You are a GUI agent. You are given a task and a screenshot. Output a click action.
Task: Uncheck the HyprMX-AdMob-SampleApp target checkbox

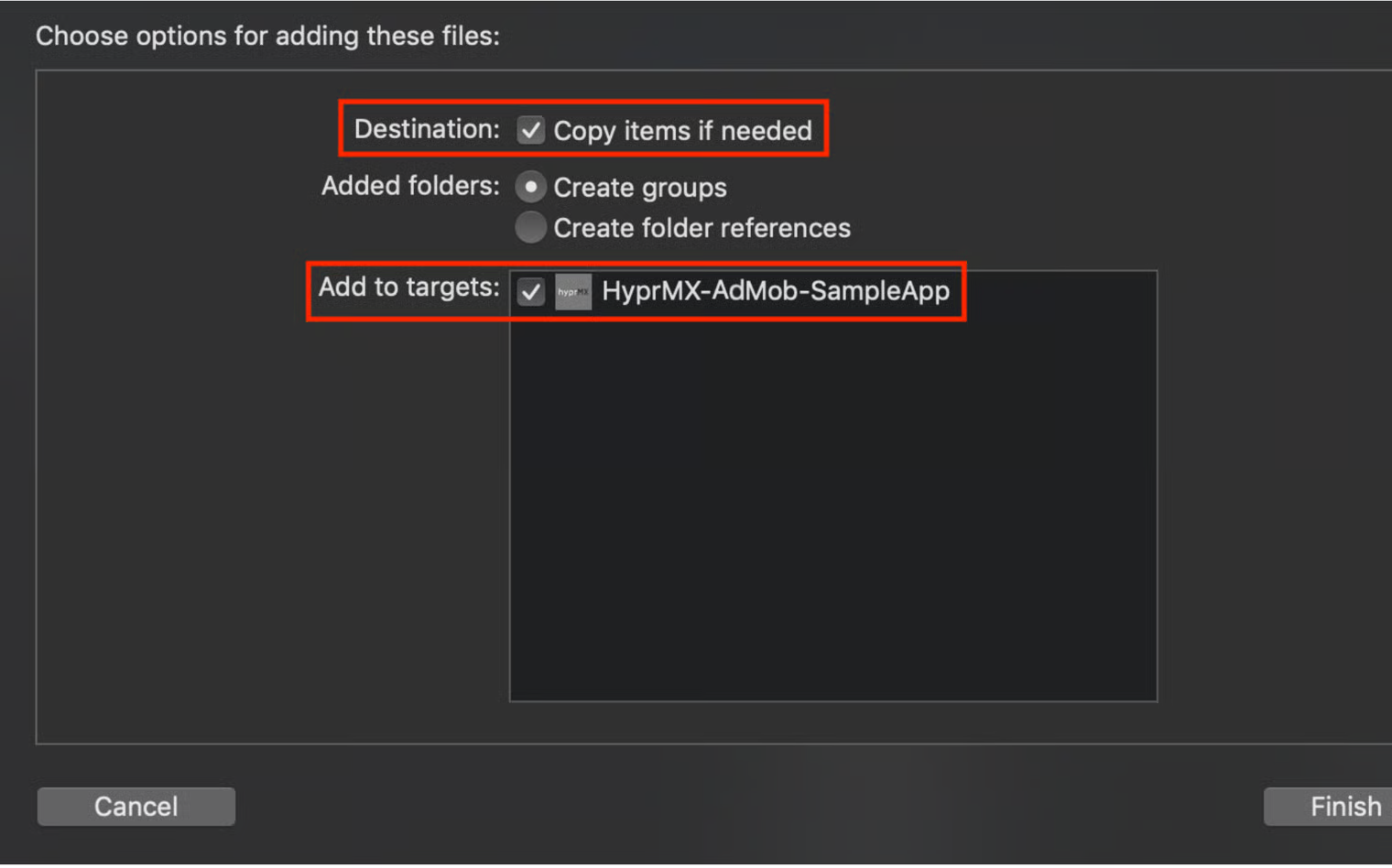click(531, 292)
